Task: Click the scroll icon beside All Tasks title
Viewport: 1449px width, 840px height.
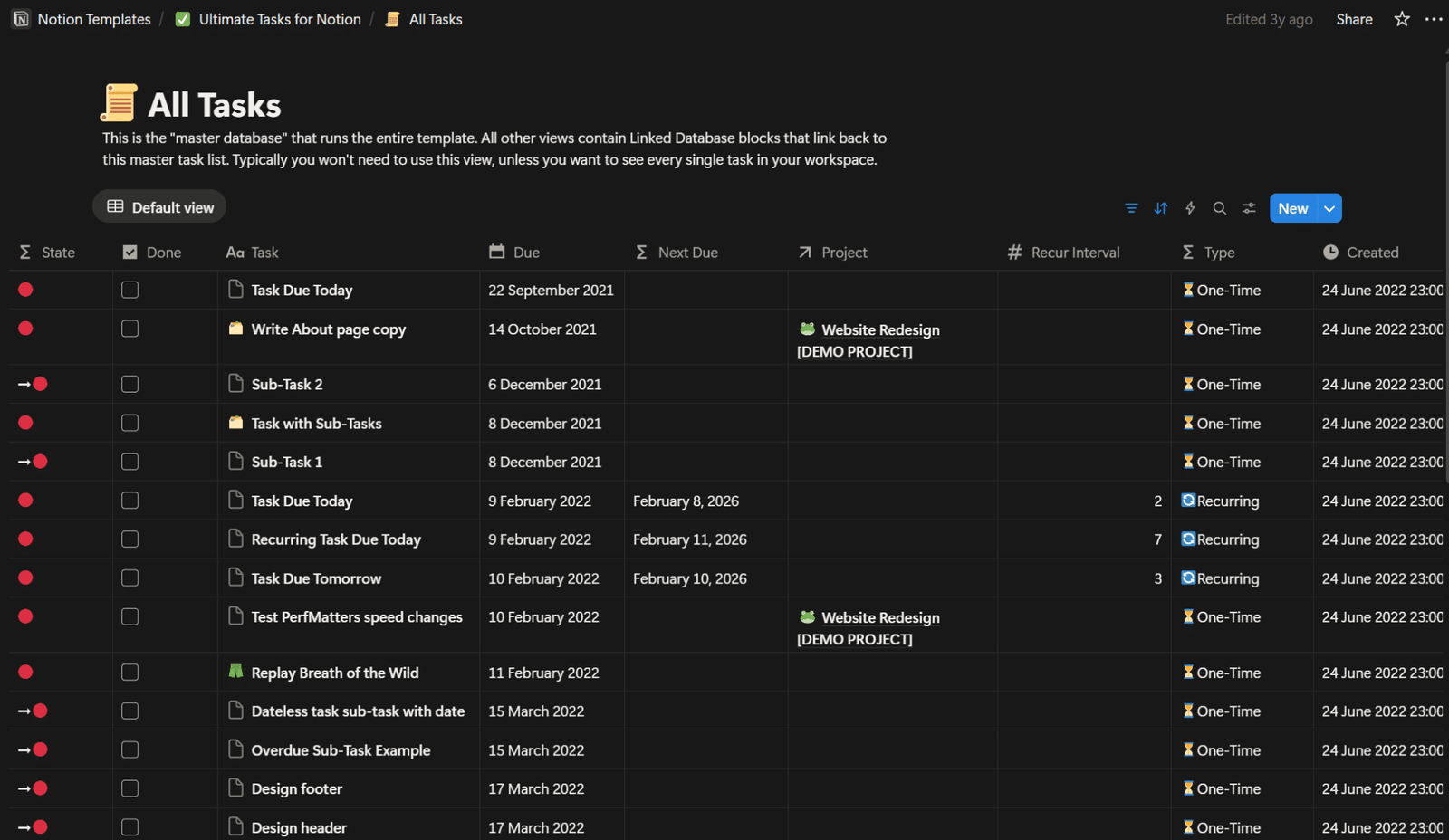Action: click(119, 103)
